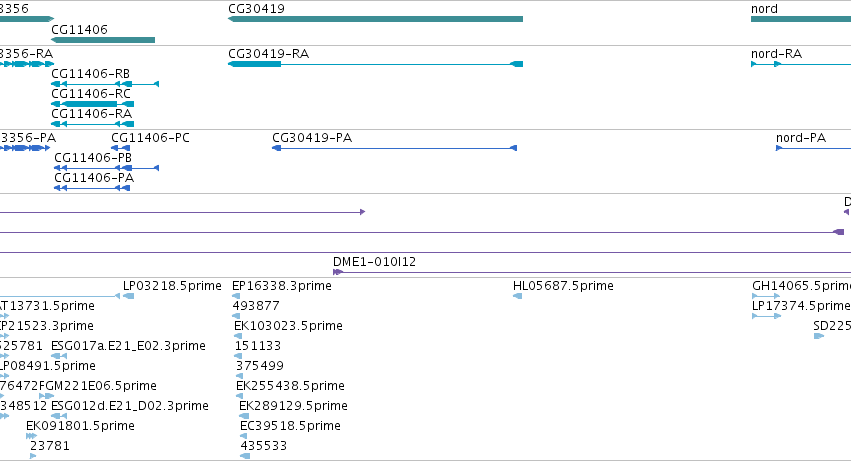This screenshot has height=461, width=851.
Task: Select the CG30419 gene bar
Action: (x=375, y=19)
